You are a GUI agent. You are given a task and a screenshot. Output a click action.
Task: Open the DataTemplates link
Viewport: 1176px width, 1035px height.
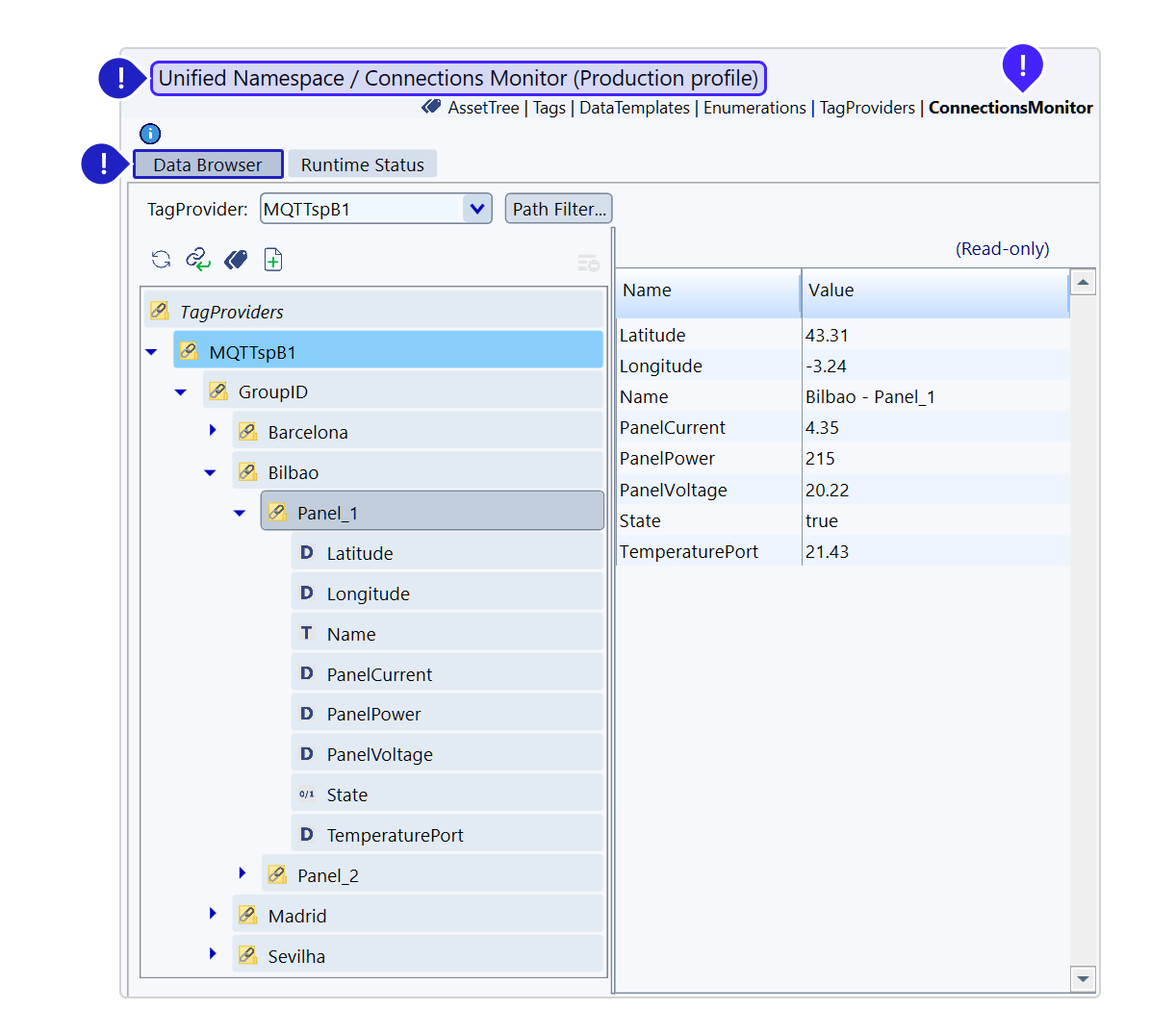pyautogui.click(x=634, y=108)
